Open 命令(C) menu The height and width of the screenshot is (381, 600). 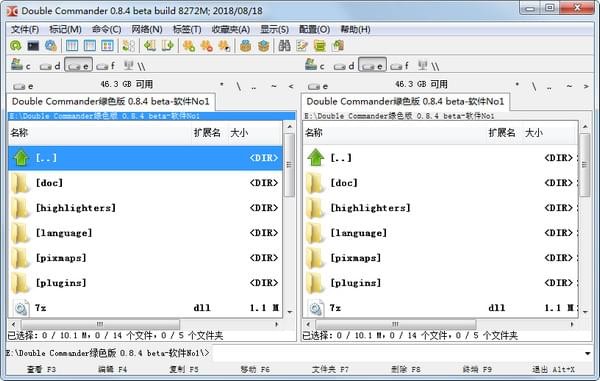pos(106,29)
